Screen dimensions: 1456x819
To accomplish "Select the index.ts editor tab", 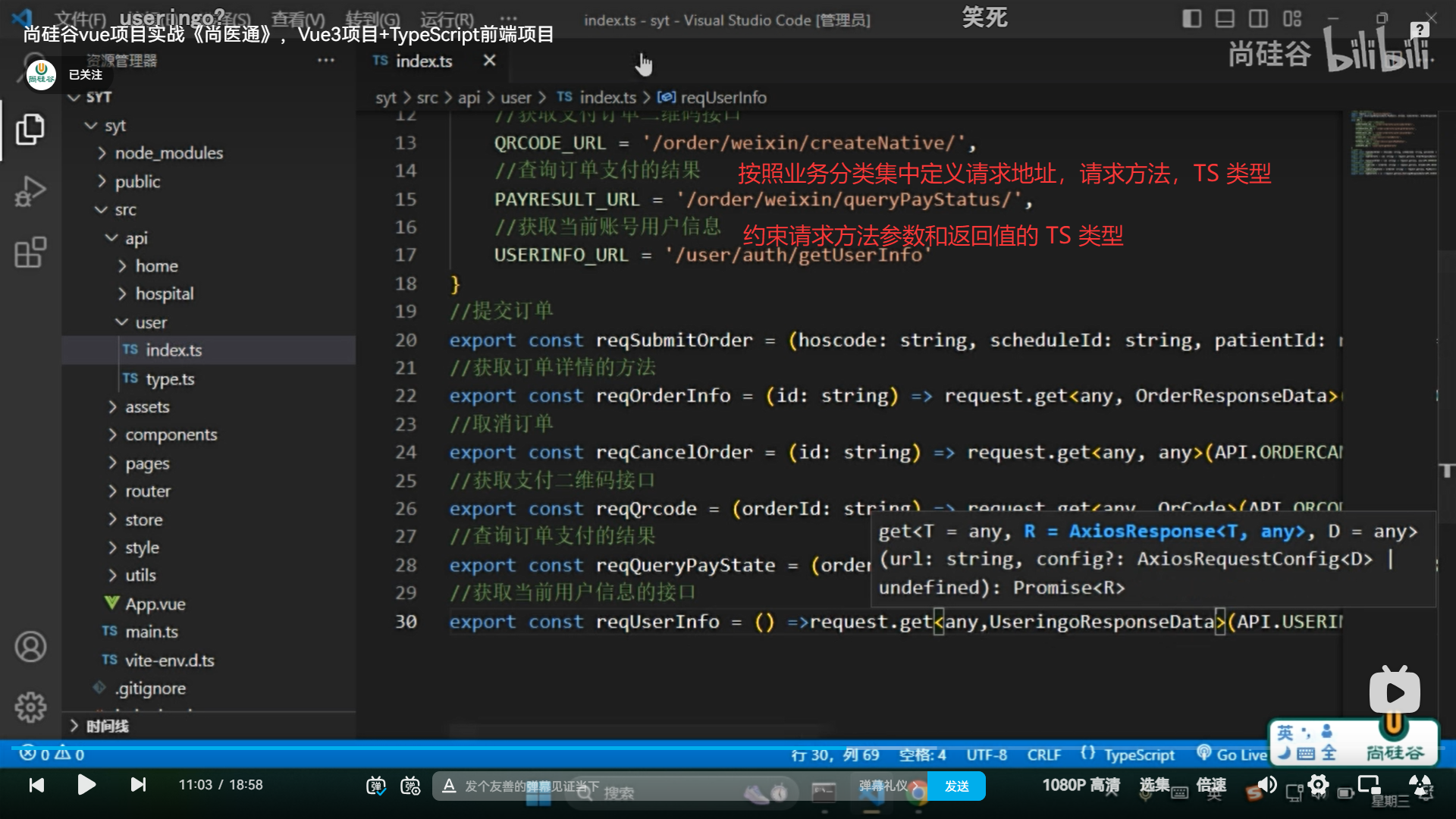I will click(x=422, y=61).
